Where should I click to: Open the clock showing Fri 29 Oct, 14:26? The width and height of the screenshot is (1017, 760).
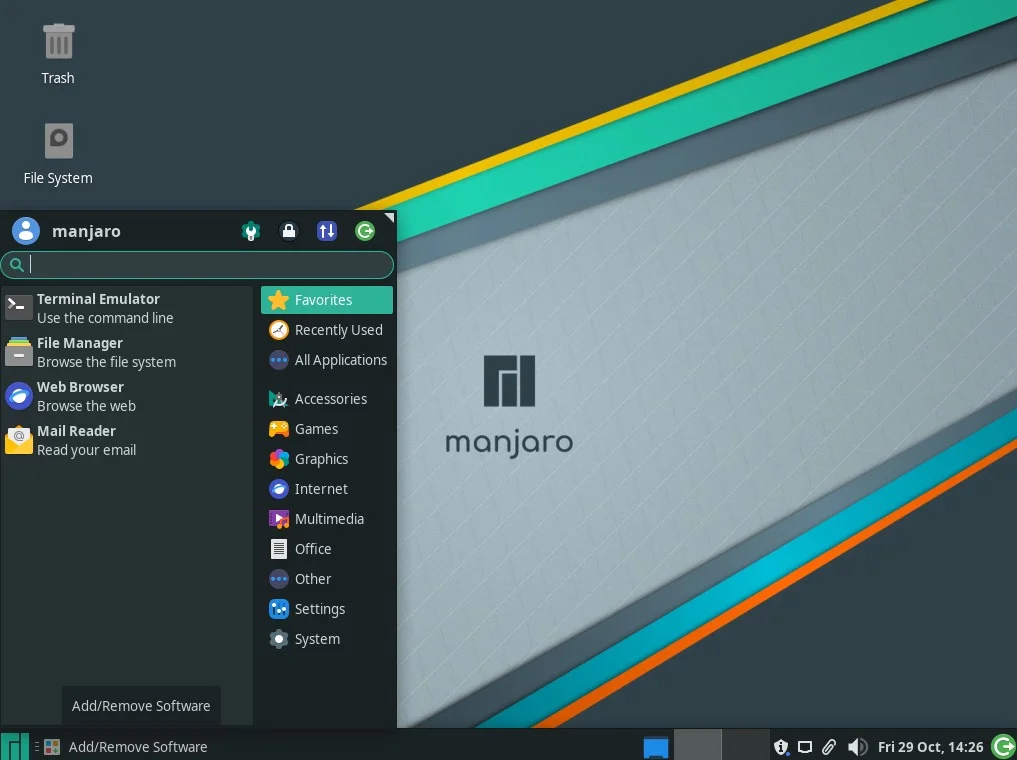(x=931, y=747)
